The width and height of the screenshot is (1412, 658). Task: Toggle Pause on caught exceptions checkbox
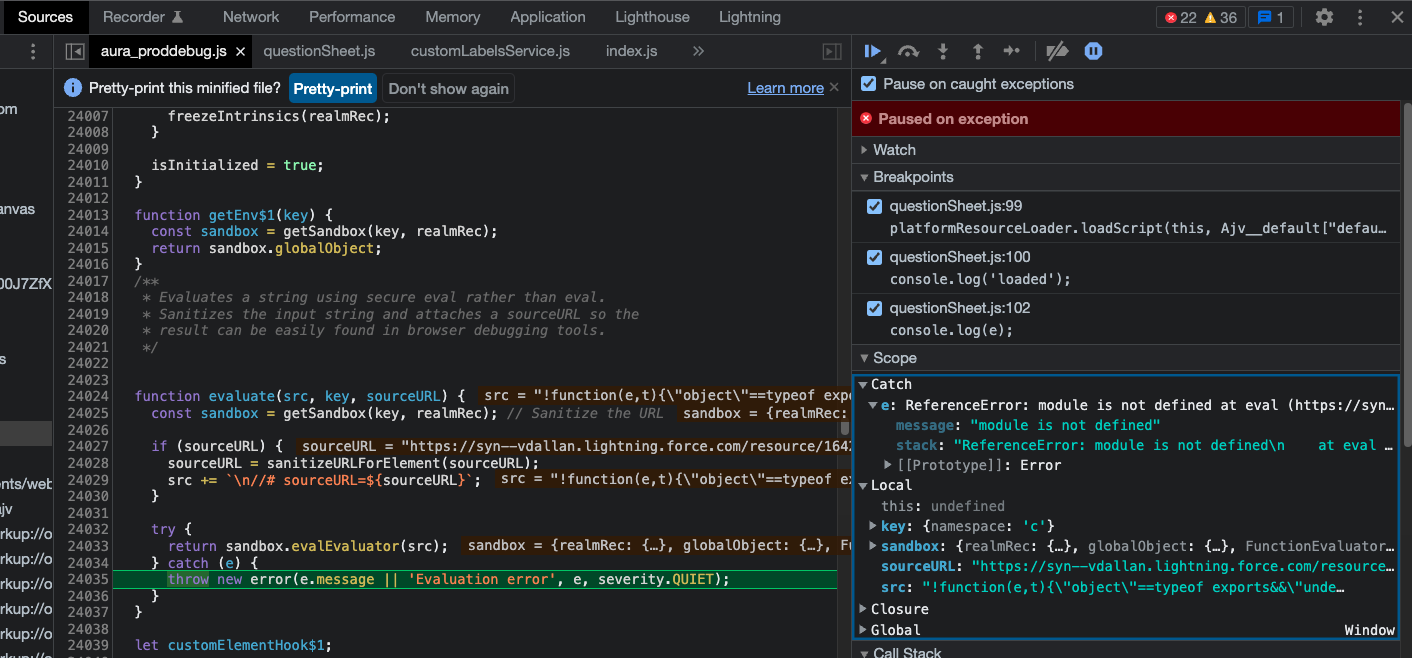point(869,84)
